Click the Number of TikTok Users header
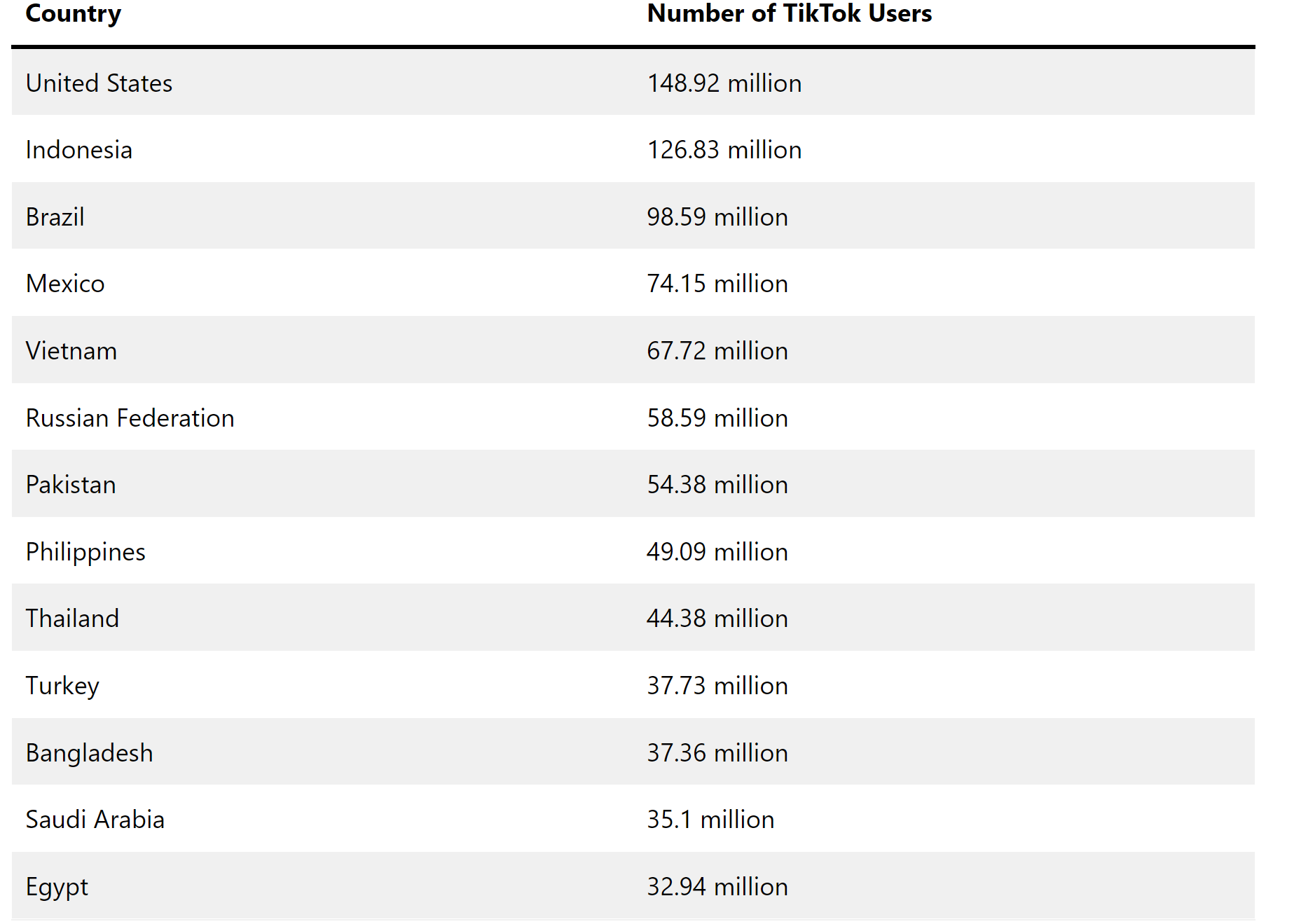 (x=790, y=13)
